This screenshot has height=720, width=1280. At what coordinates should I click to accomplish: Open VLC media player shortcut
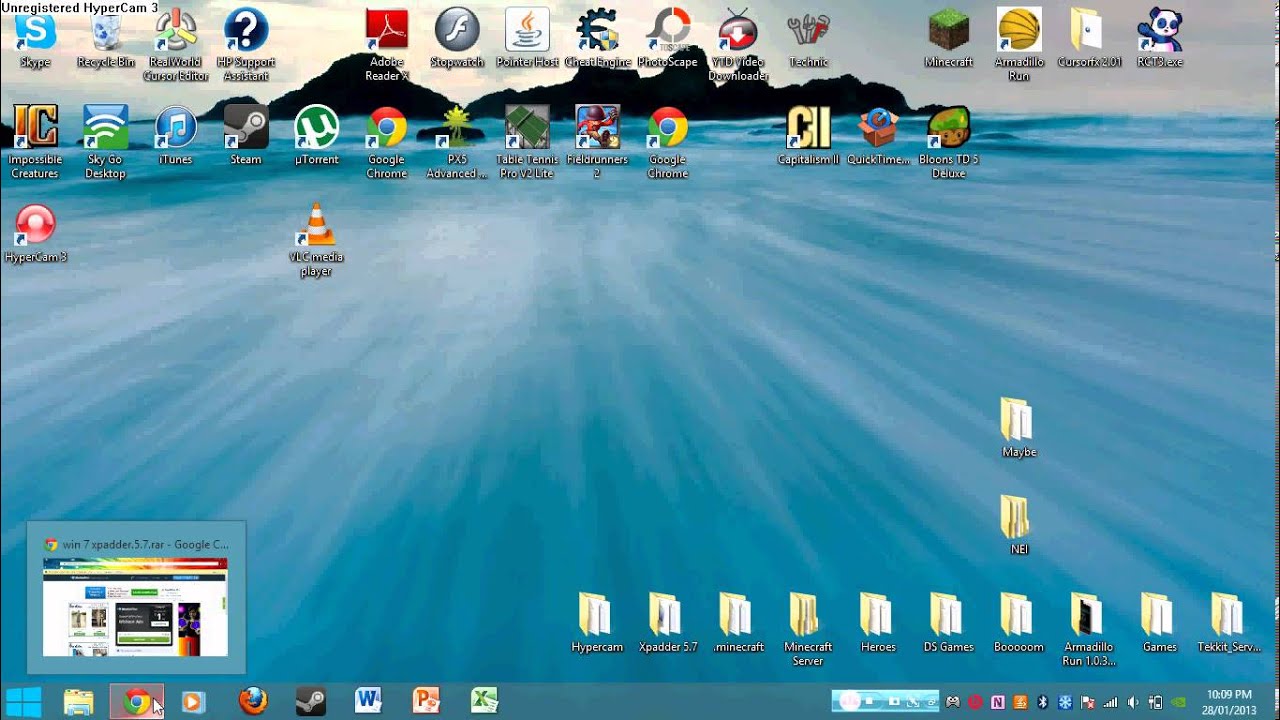click(316, 239)
